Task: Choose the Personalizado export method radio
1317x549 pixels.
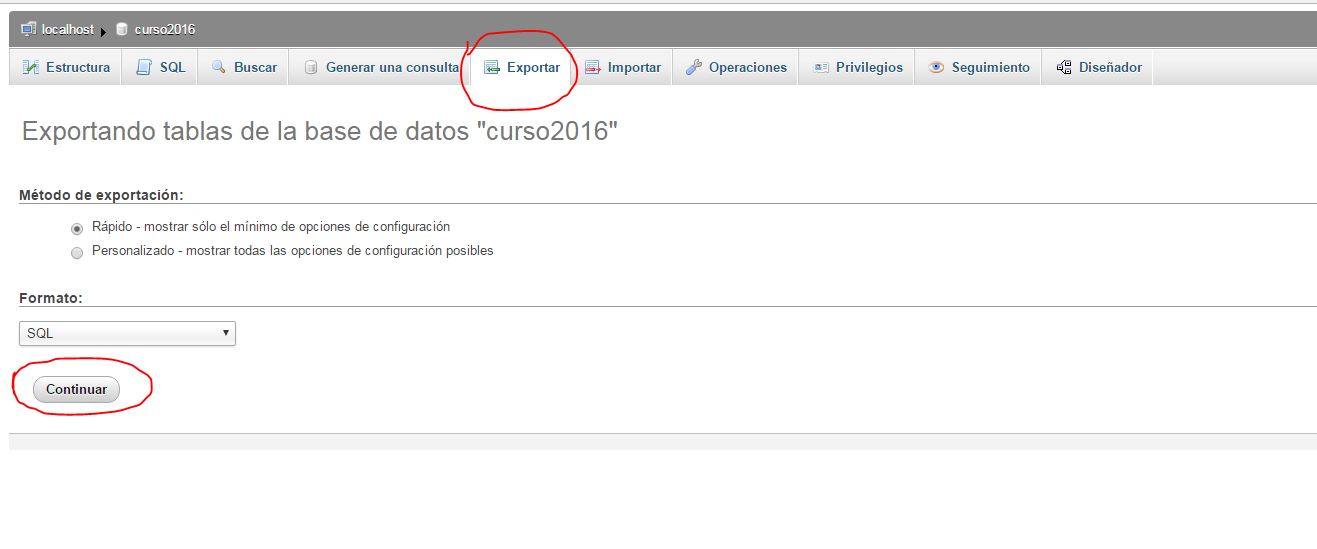Action: click(x=77, y=253)
